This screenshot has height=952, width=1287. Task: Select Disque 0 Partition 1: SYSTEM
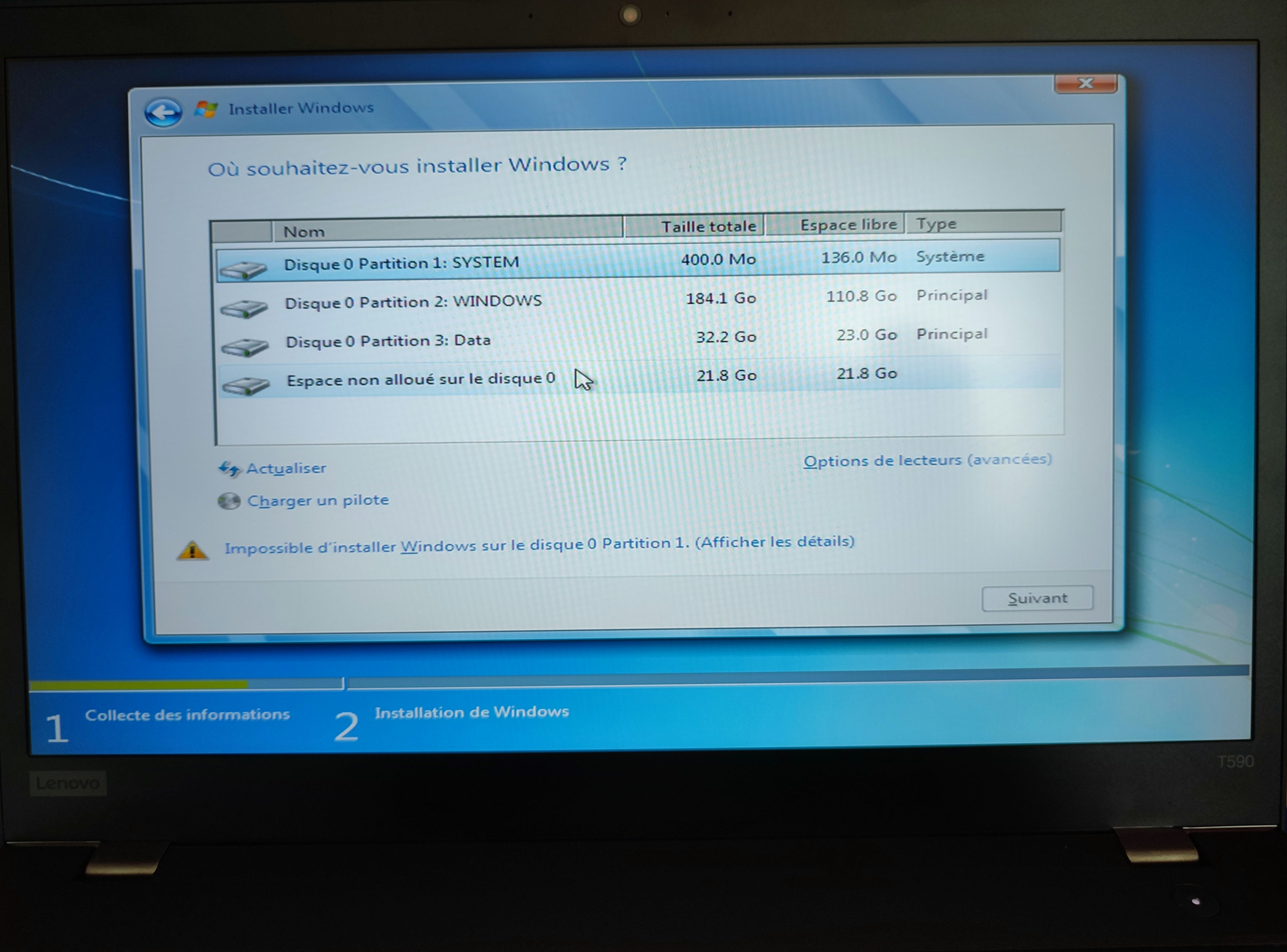click(638, 260)
